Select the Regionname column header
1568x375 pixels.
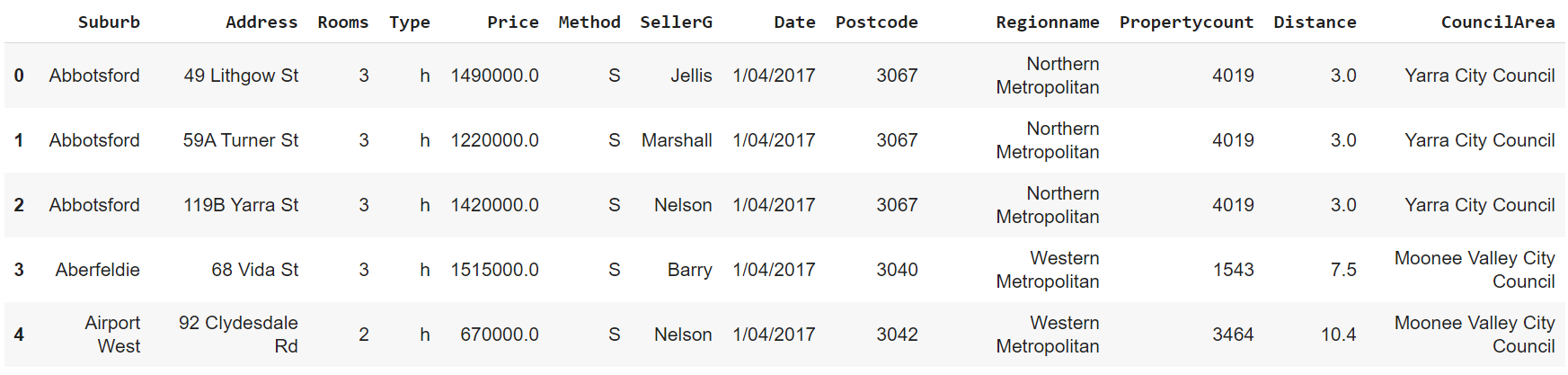click(1047, 22)
